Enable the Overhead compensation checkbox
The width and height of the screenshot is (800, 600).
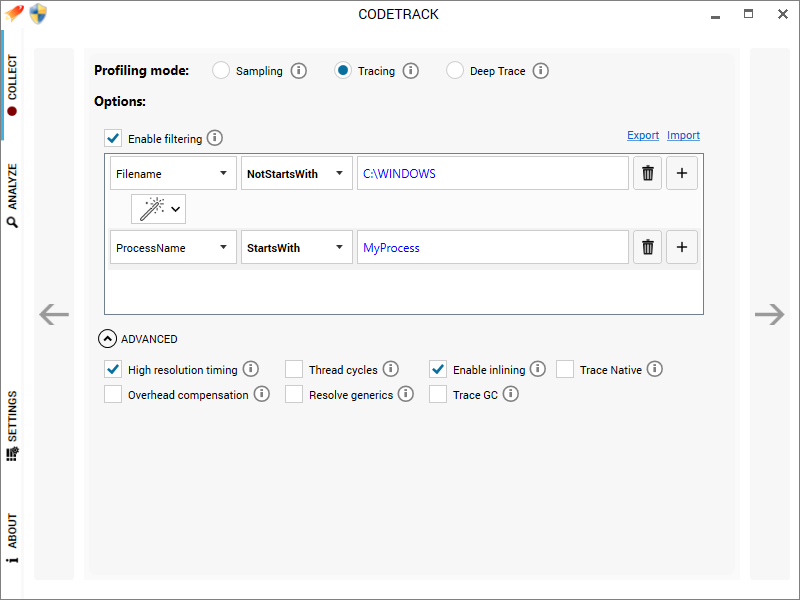coord(113,394)
